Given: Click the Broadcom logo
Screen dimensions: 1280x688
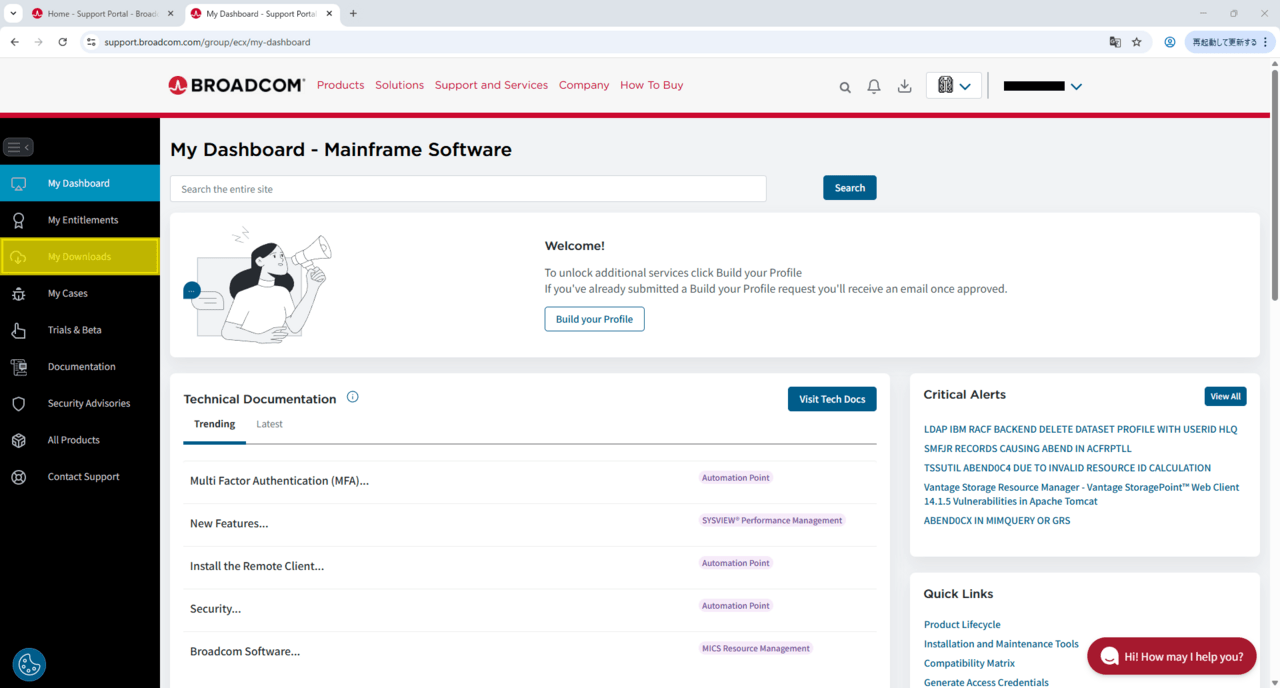Looking at the screenshot, I should point(237,85).
